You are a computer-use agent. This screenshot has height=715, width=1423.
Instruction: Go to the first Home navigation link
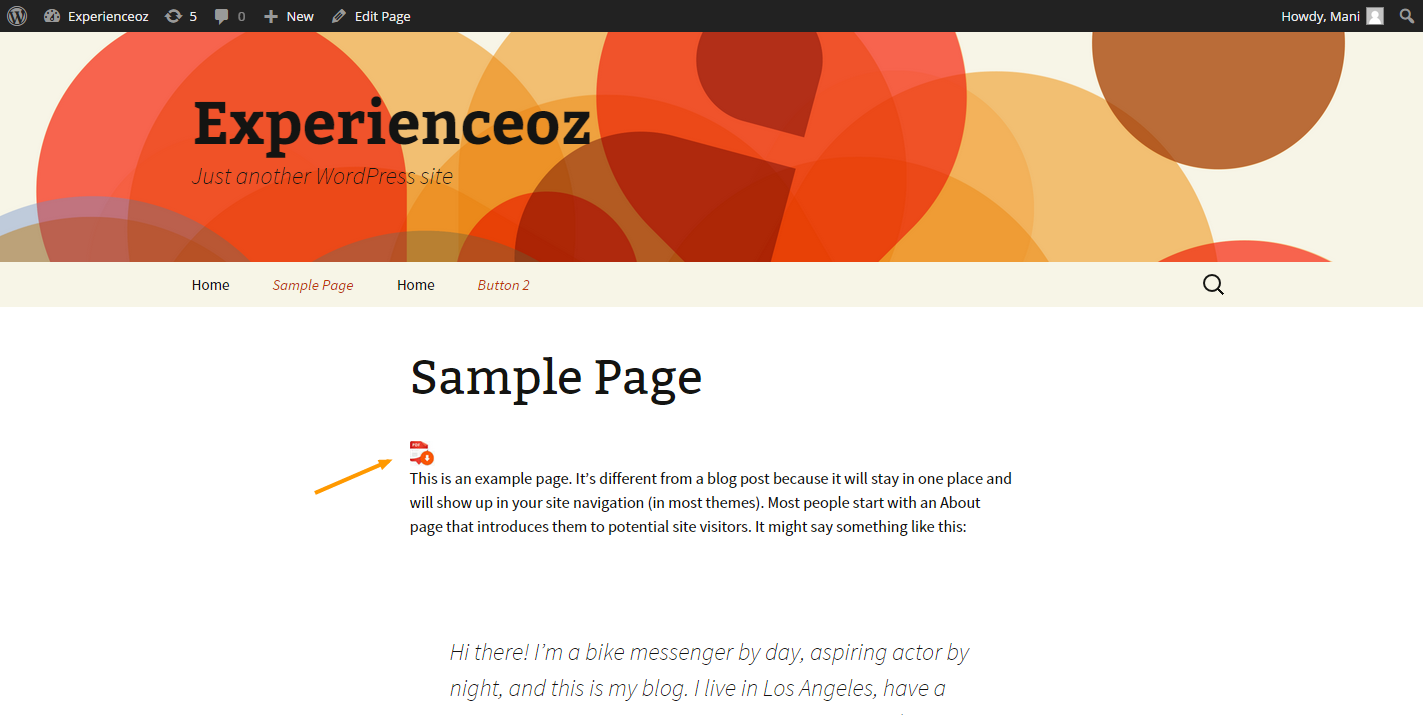210,285
